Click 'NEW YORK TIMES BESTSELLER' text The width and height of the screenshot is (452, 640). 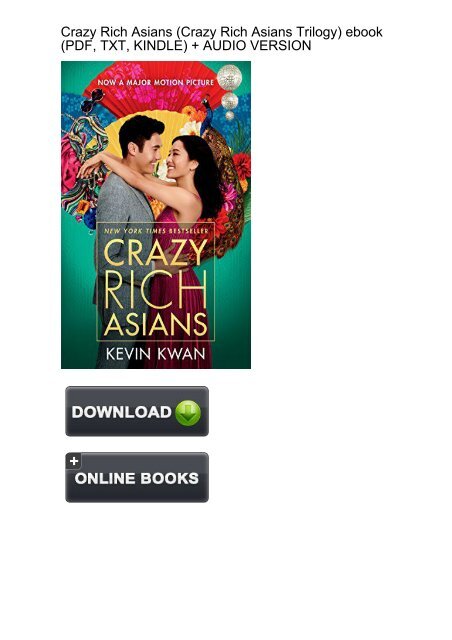point(156,231)
